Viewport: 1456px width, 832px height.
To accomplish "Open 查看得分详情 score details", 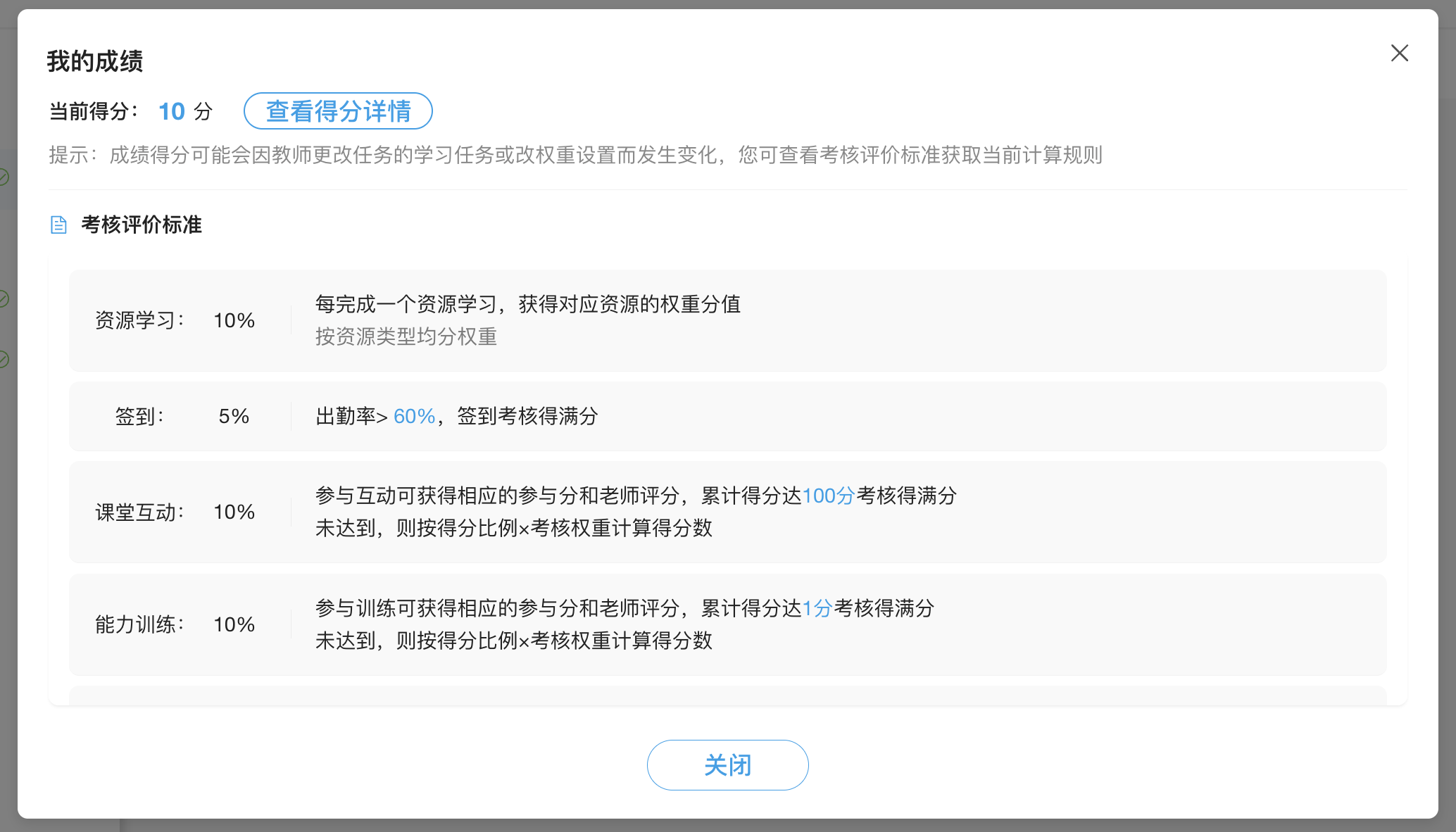I will (x=338, y=111).
